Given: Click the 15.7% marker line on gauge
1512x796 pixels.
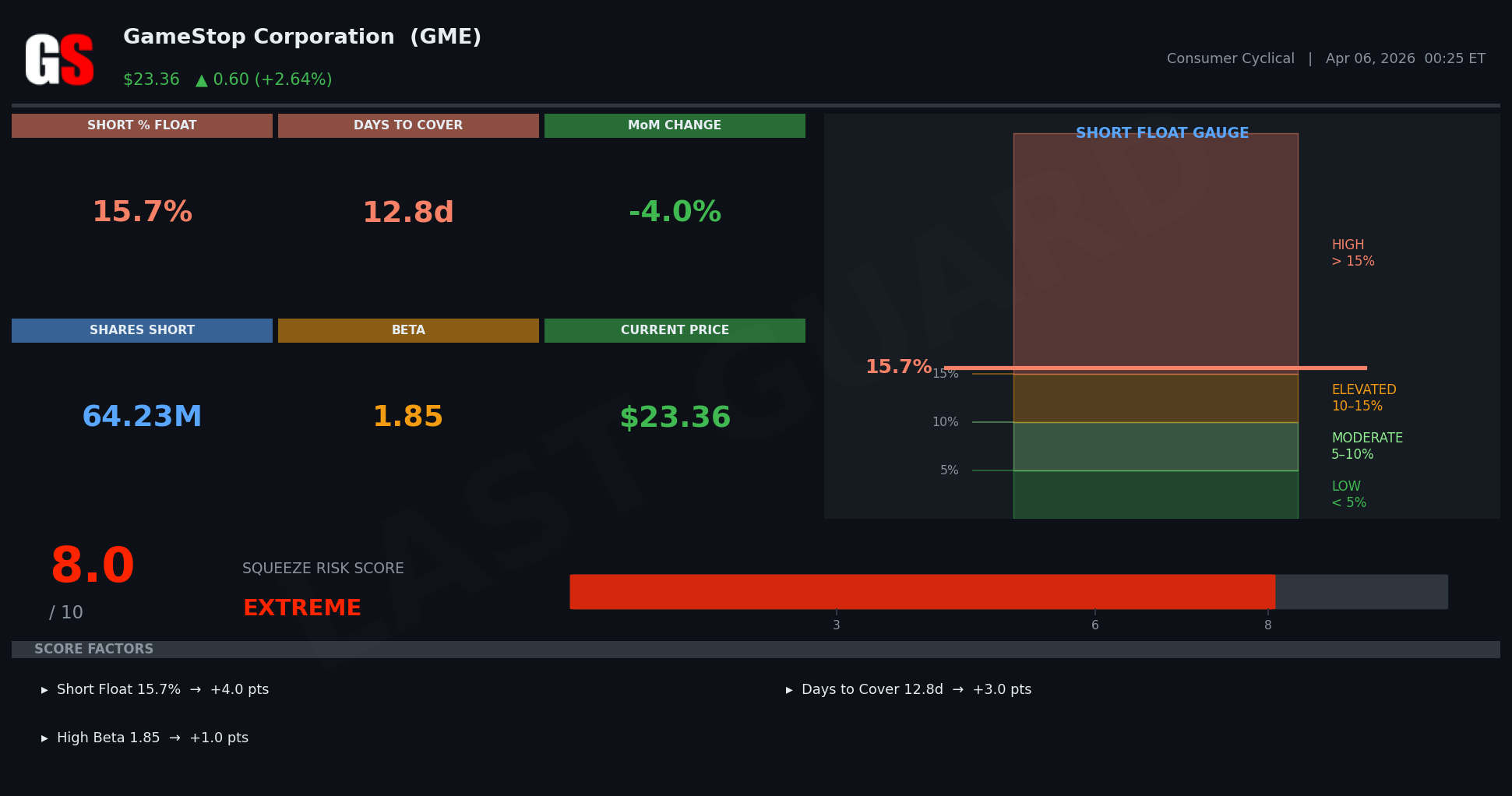Looking at the screenshot, I should [1155, 368].
